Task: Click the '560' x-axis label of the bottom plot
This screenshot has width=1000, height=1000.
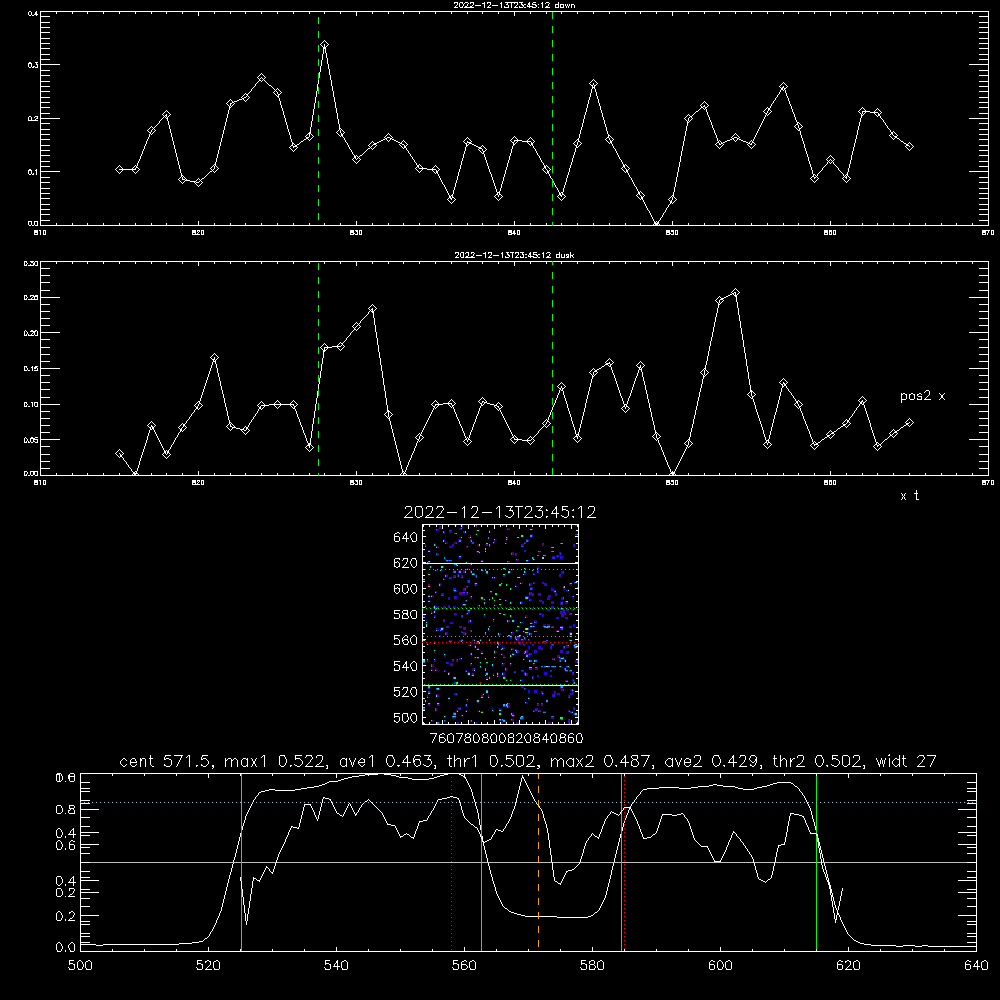Action: click(464, 966)
